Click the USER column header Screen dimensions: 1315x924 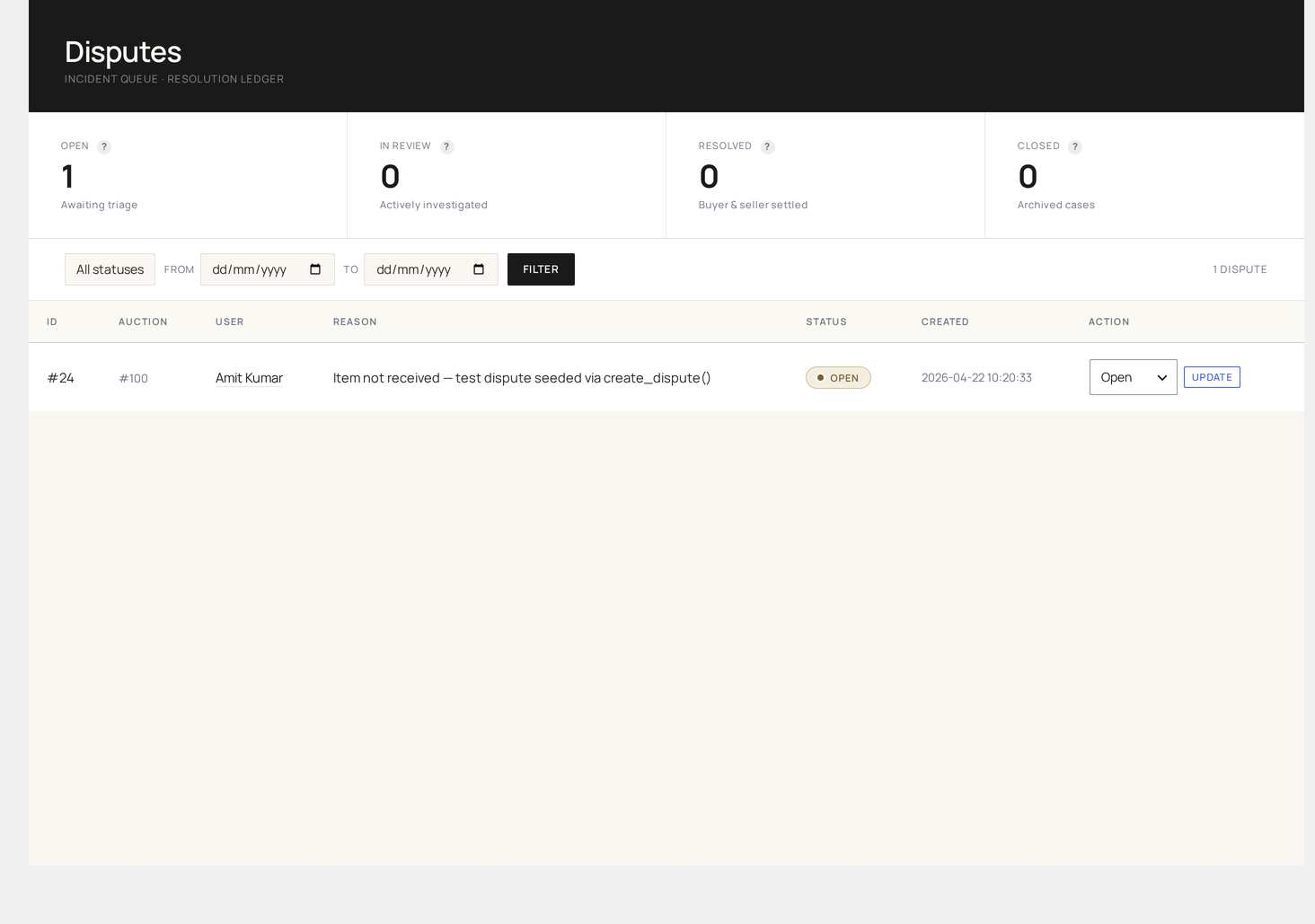coord(230,321)
